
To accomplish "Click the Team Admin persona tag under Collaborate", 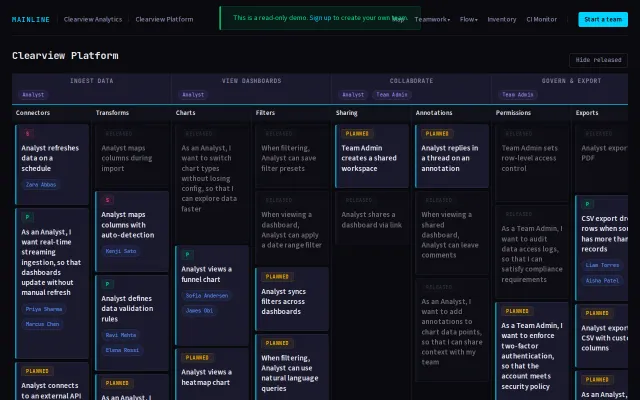I will point(392,95).
